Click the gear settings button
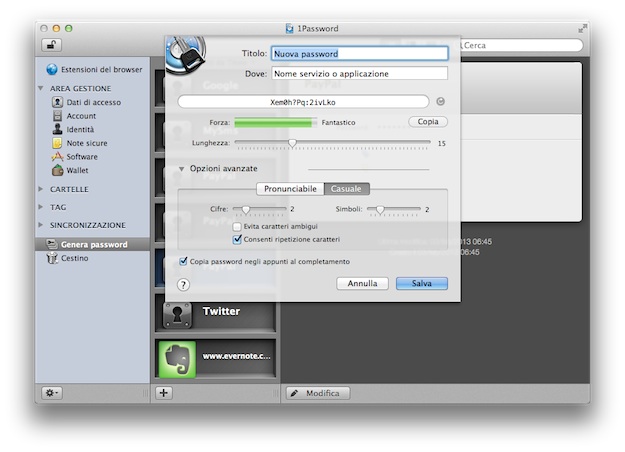Screen dimensions: 625x452 click(x=52, y=393)
